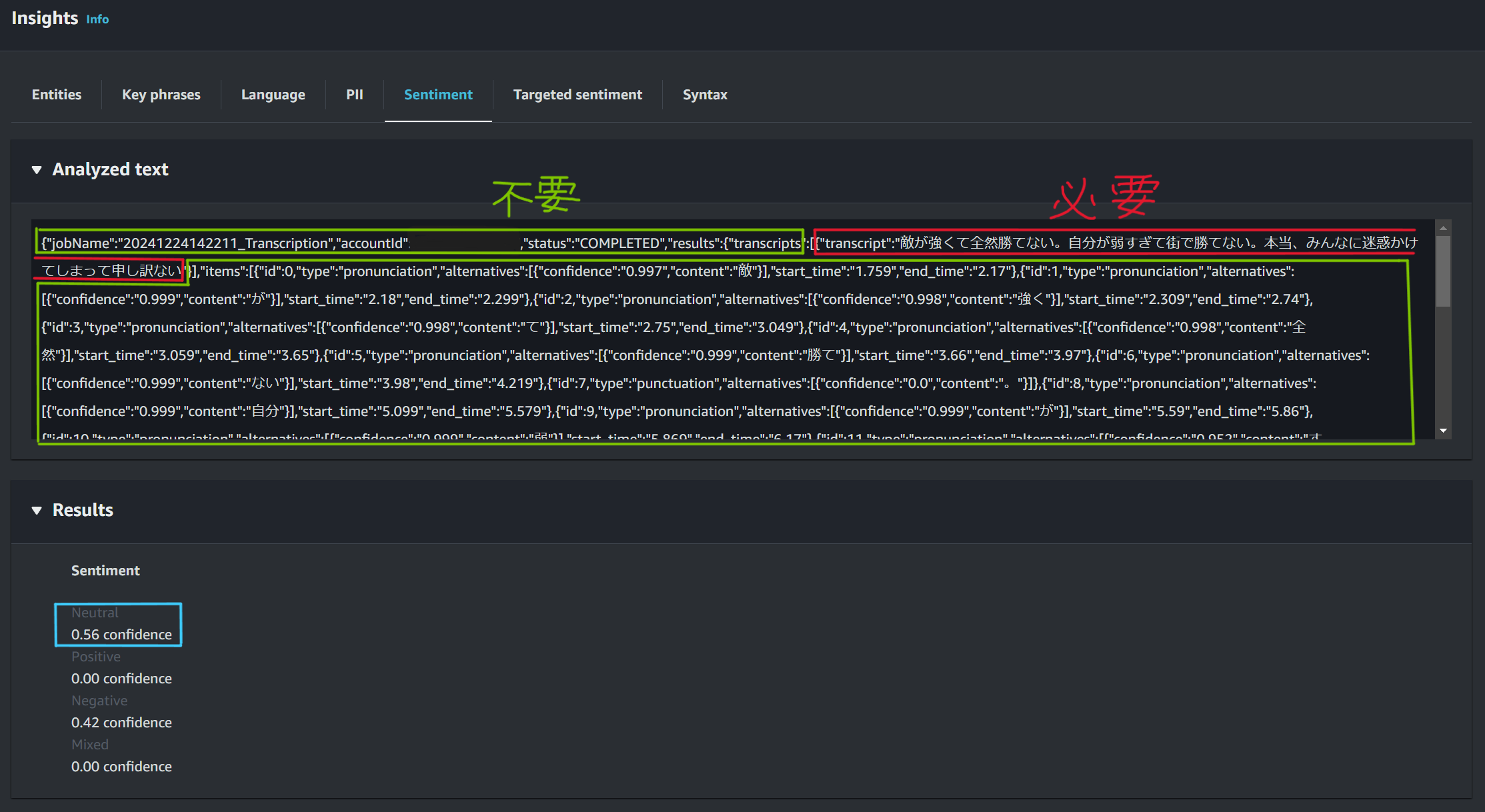1485x812 pixels.
Task: Switch to Targeted sentiment tab
Action: click(x=577, y=95)
